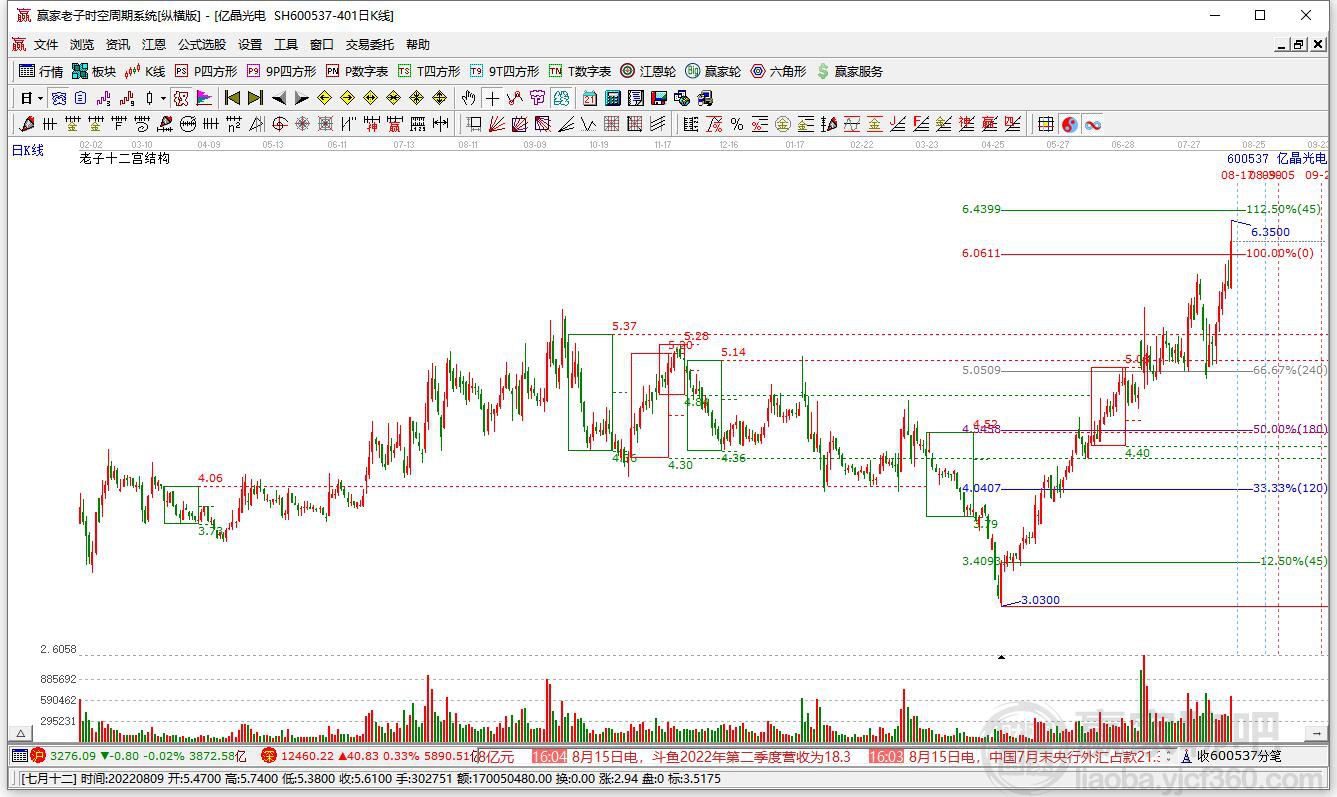This screenshot has height=797, width=1337.
Task: Click the 老子十二宫结构 indicator title
Action: (x=124, y=158)
